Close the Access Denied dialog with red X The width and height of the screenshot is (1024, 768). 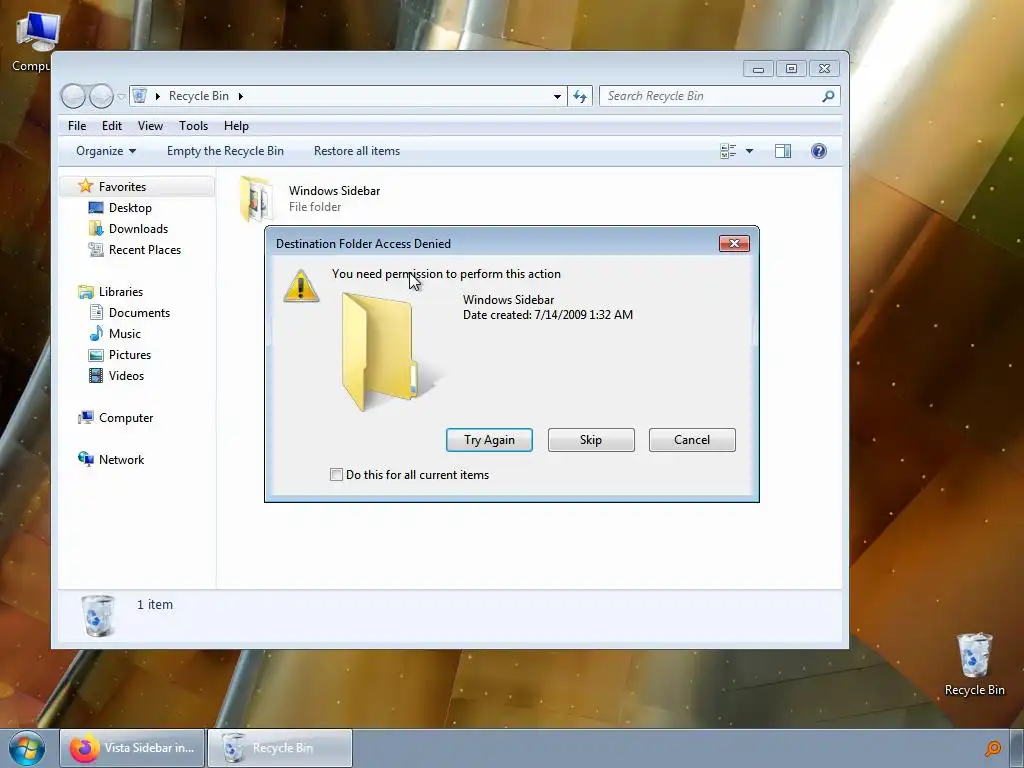[x=734, y=244]
